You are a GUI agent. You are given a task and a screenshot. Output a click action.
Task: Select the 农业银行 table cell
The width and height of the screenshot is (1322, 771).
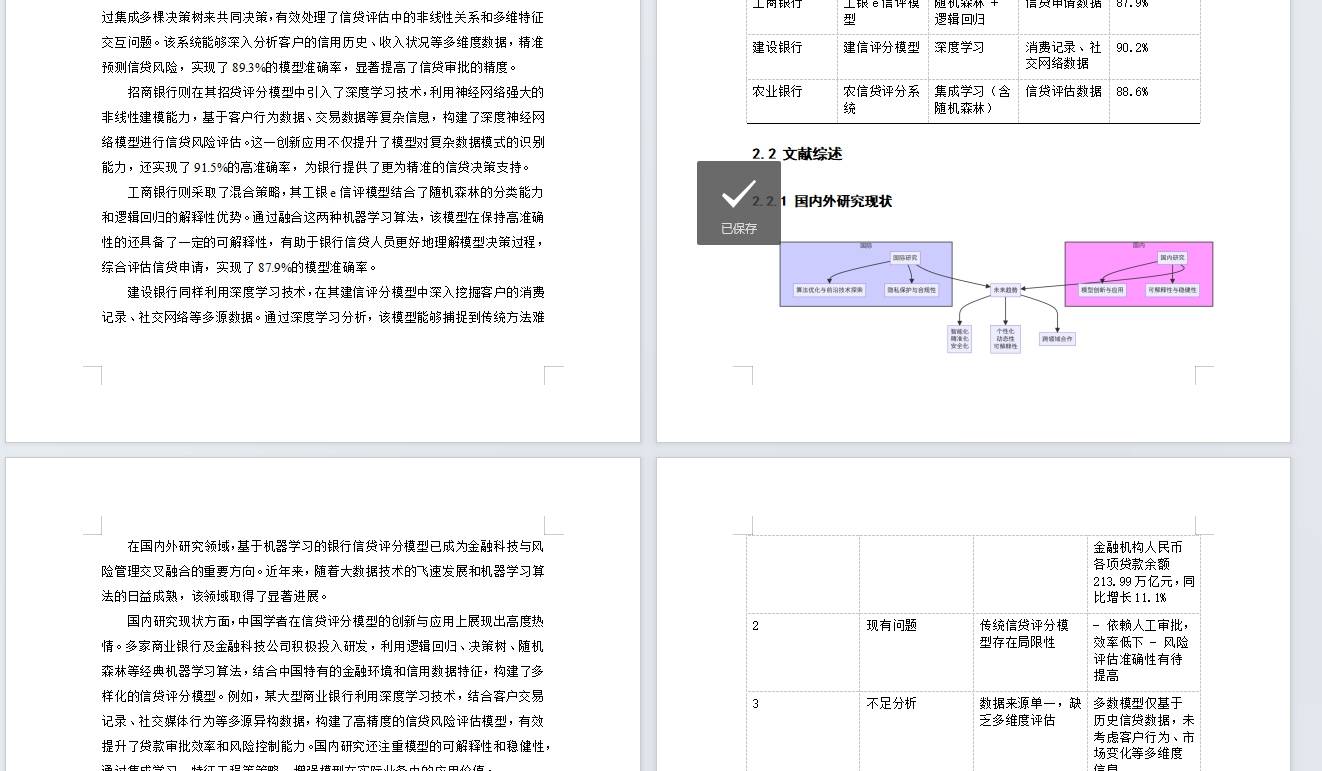(x=791, y=100)
